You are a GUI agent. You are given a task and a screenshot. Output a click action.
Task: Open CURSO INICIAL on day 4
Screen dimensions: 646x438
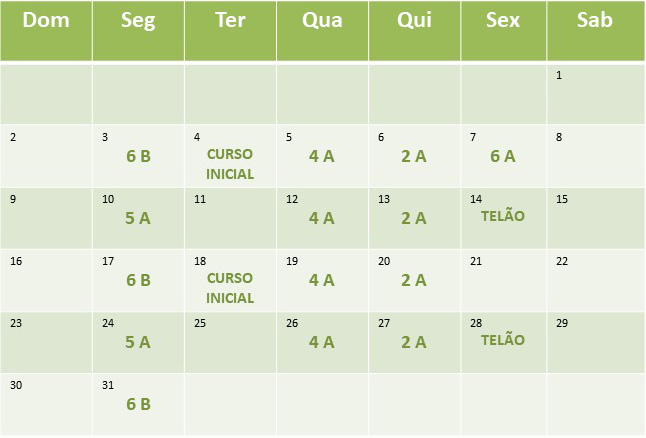coord(230,164)
